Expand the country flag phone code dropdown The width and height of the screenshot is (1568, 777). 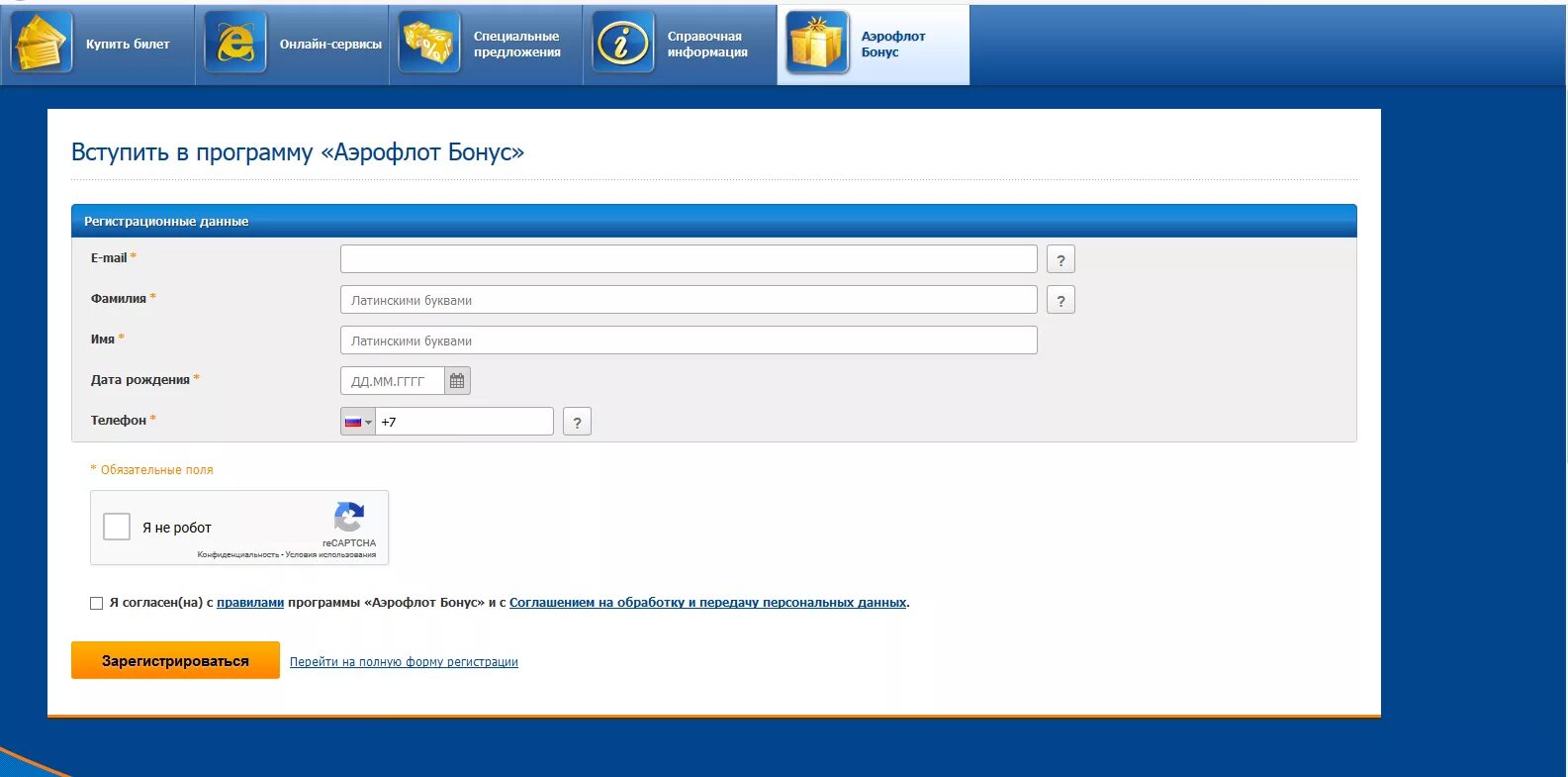click(x=358, y=422)
